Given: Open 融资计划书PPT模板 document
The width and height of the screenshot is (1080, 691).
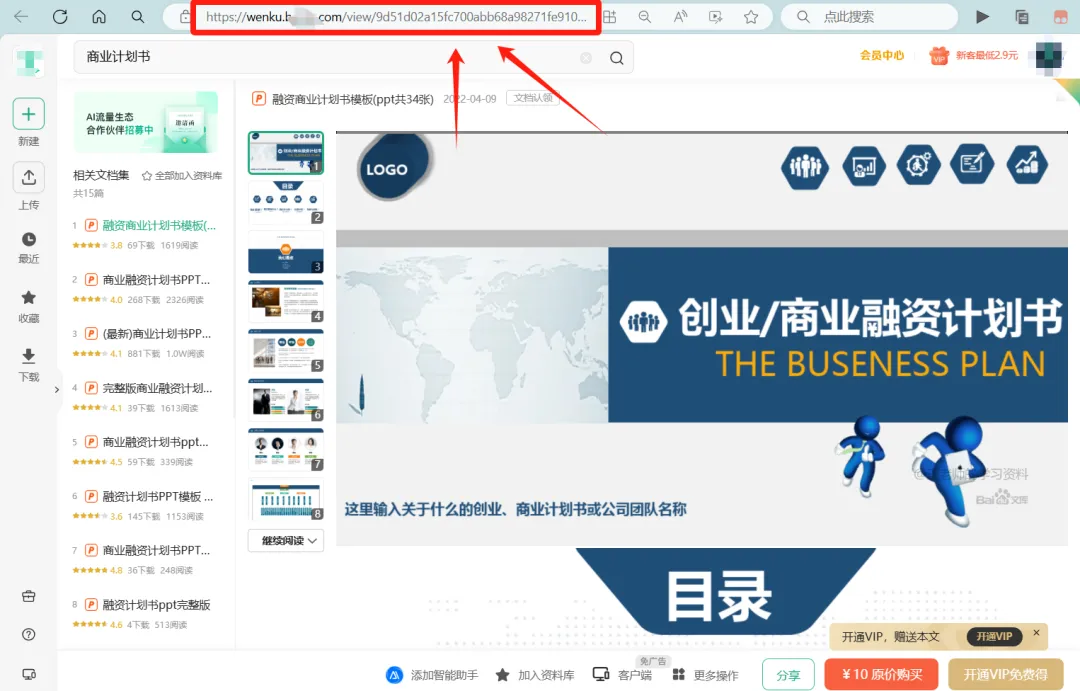Looking at the screenshot, I should [x=158, y=496].
